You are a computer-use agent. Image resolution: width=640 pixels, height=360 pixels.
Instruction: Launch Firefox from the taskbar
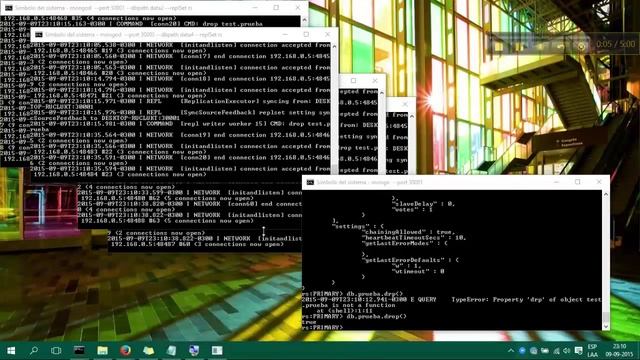click(x=125, y=350)
